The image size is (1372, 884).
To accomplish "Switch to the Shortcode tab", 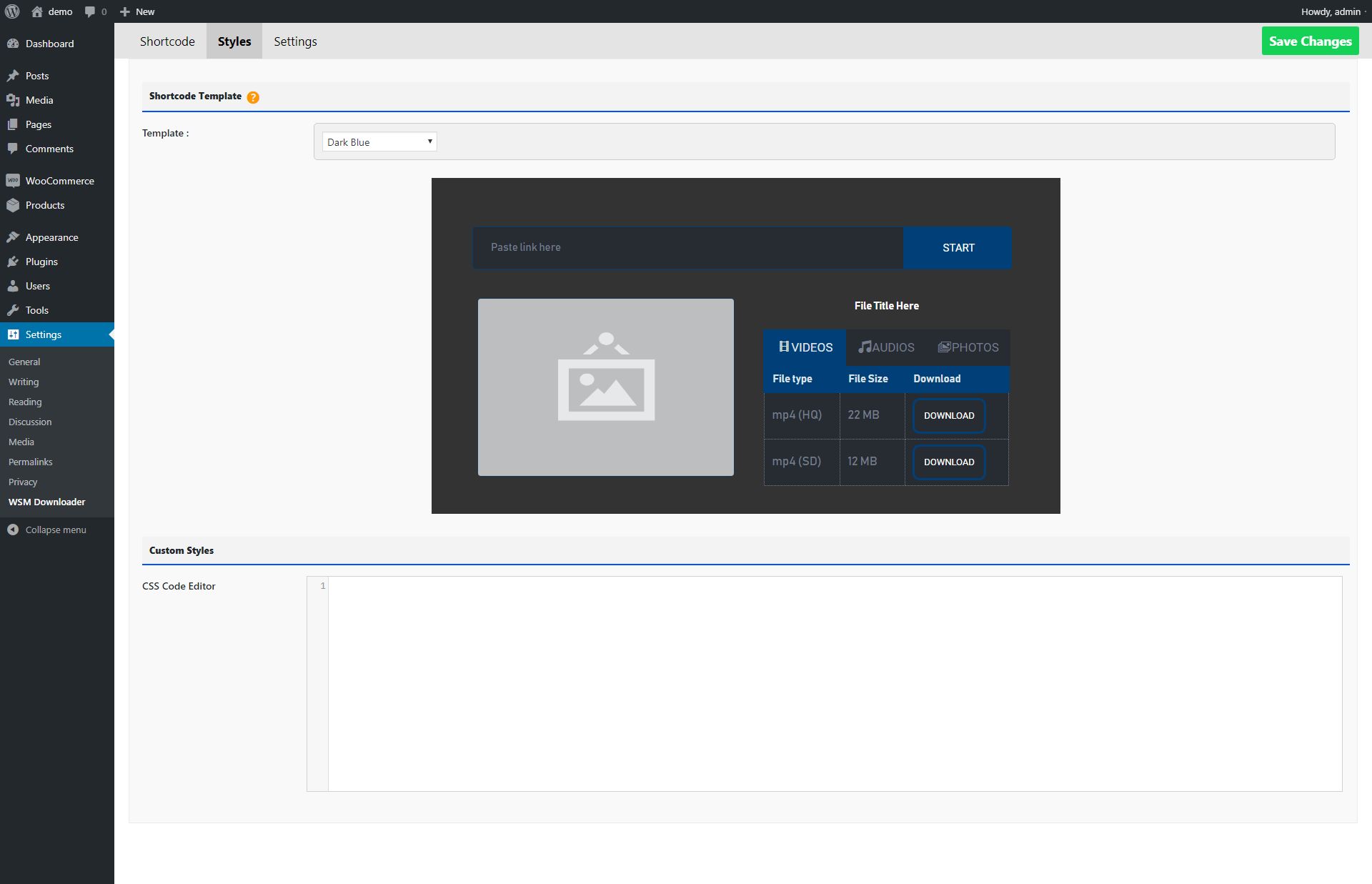I will coord(167,41).
